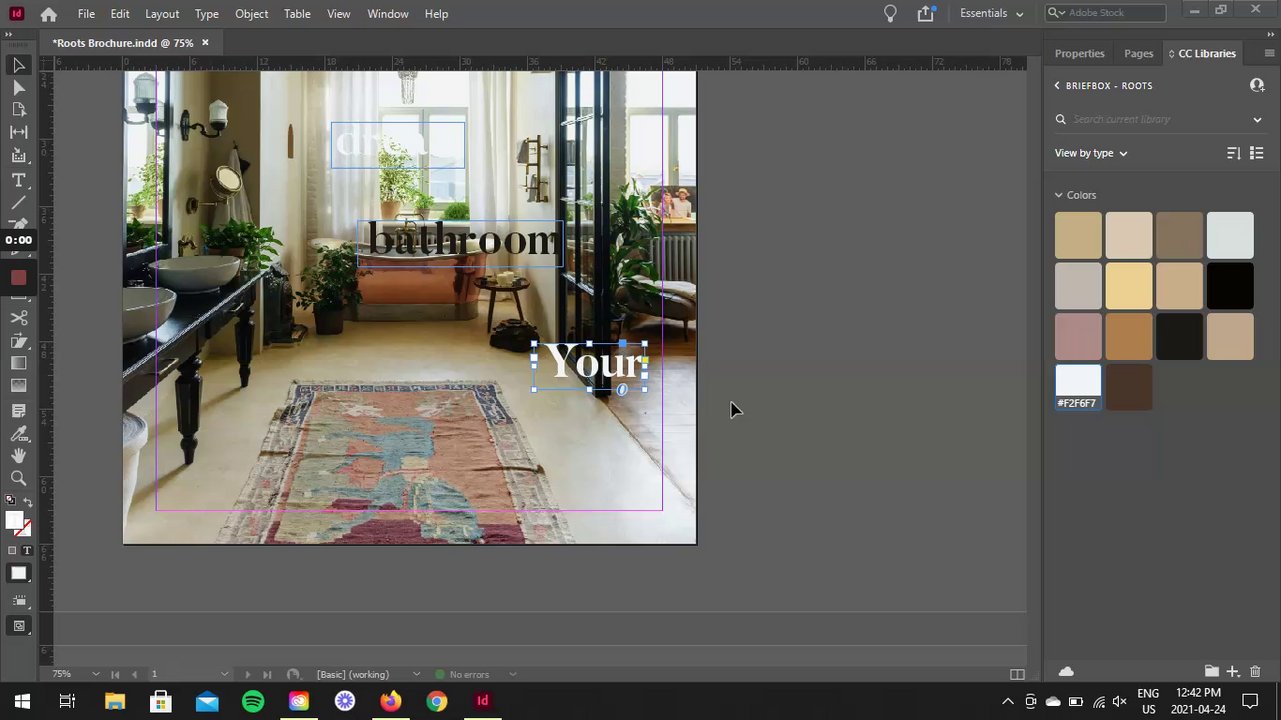Collapse the Colors section
This screenshot has width=1281, height=720.
1059,195
